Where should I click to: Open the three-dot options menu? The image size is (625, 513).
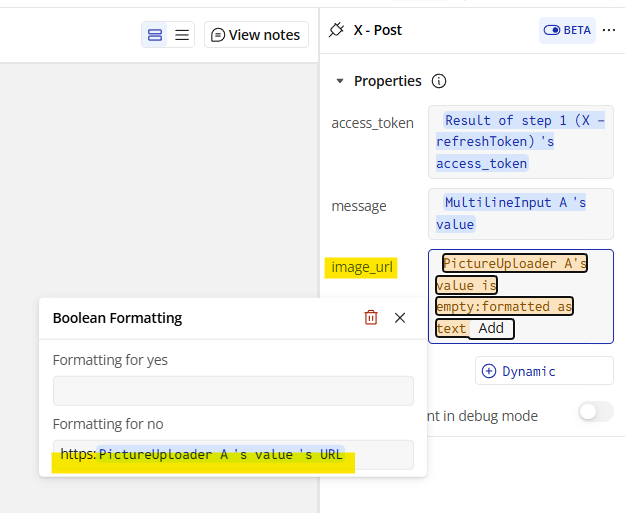click(609, 30)
